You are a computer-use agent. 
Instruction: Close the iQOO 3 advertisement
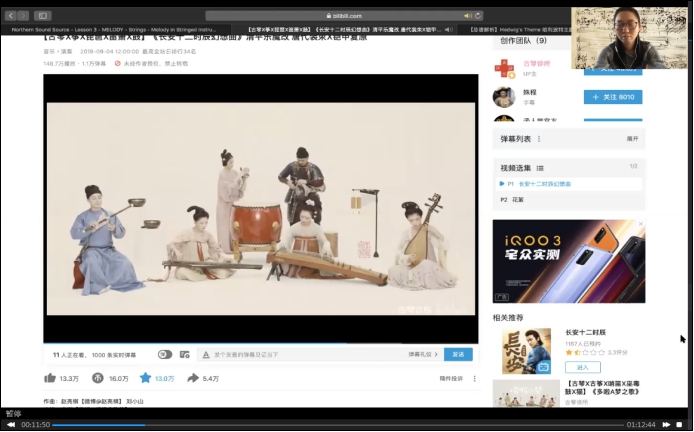(x=640, y=224)
